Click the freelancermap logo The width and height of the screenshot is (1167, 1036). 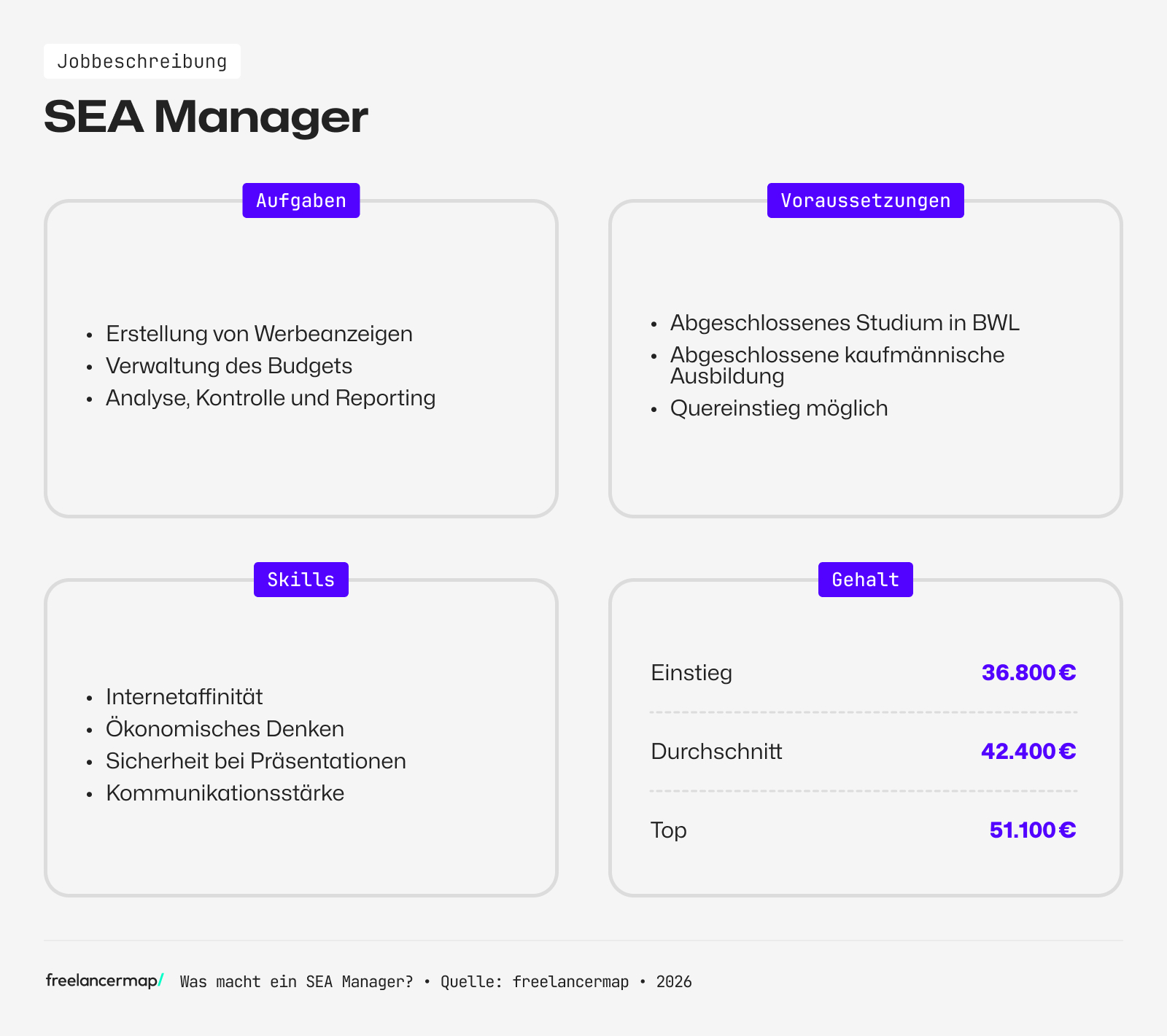pyautogui.click(x=102, y=981)
